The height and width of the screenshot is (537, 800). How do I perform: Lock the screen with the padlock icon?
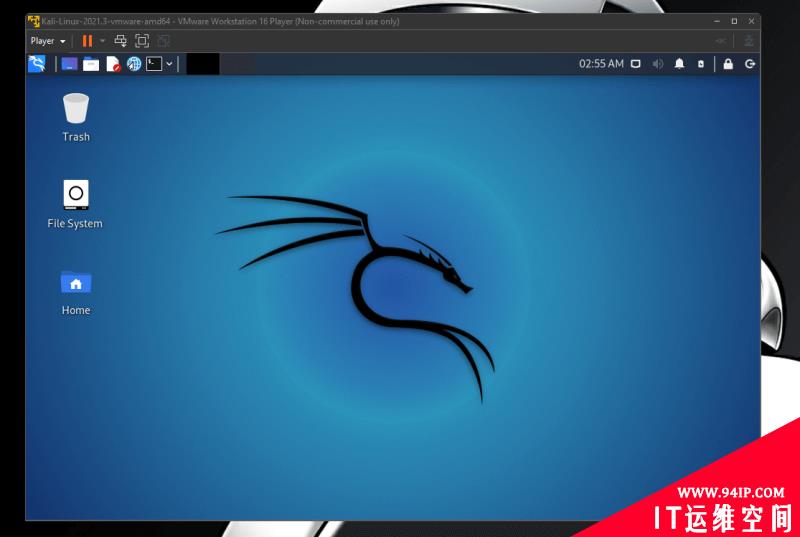(728, 64)
